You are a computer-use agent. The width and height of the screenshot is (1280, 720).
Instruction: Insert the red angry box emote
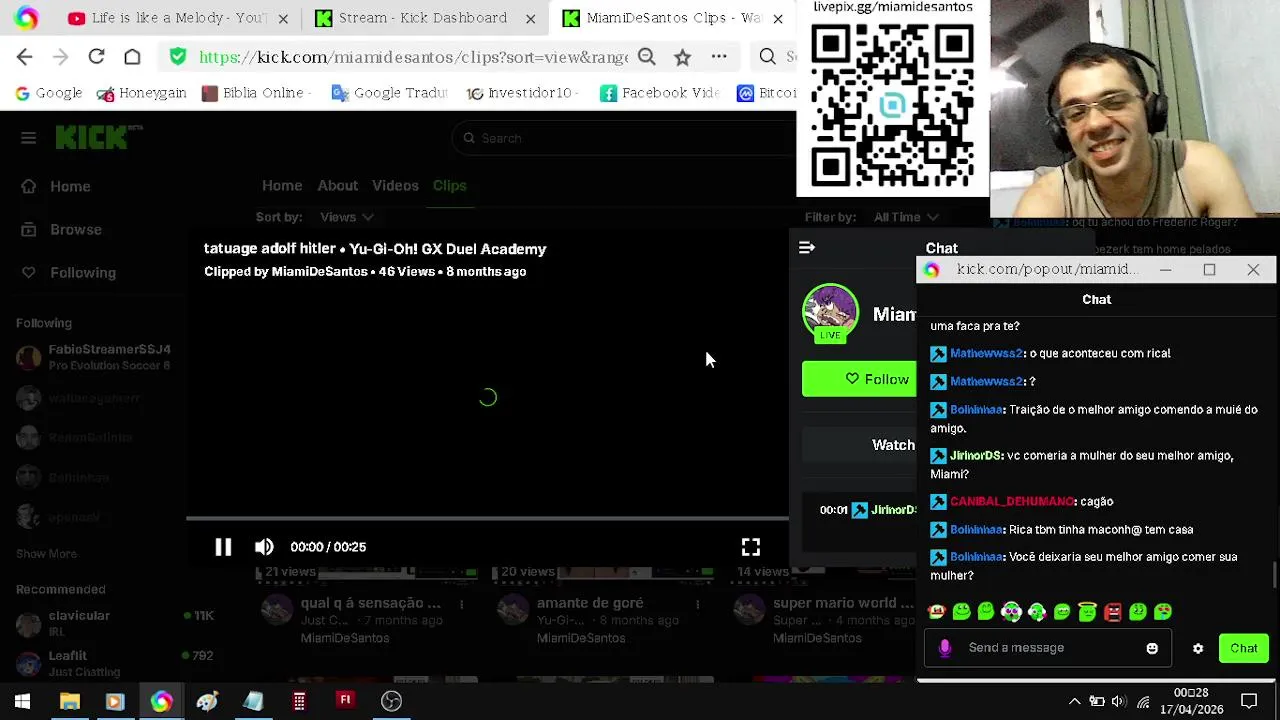[x=1112, y=612]
